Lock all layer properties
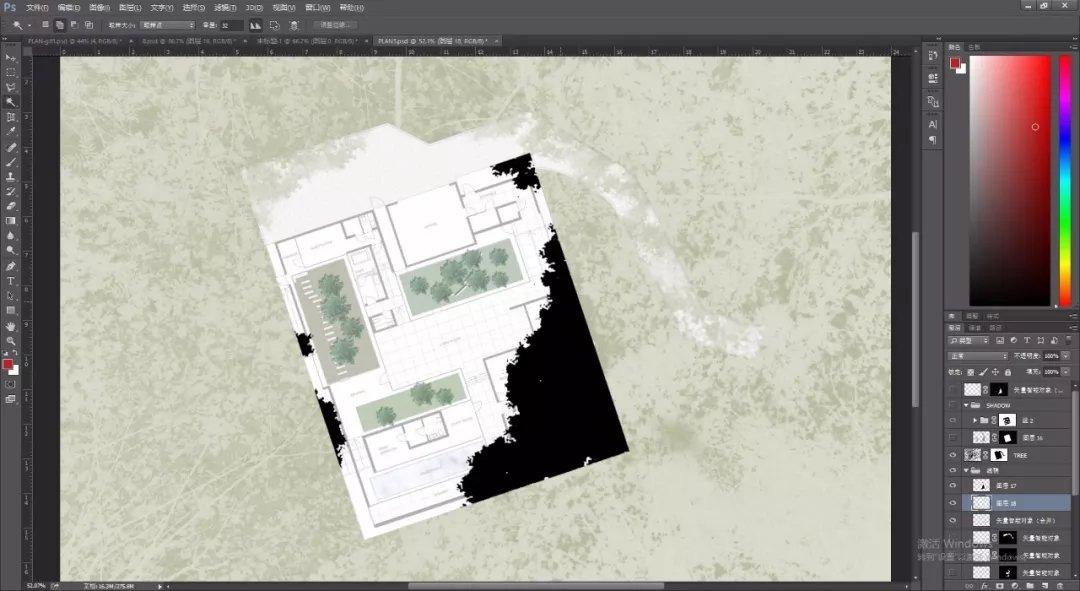 [x=1008, y=372]
